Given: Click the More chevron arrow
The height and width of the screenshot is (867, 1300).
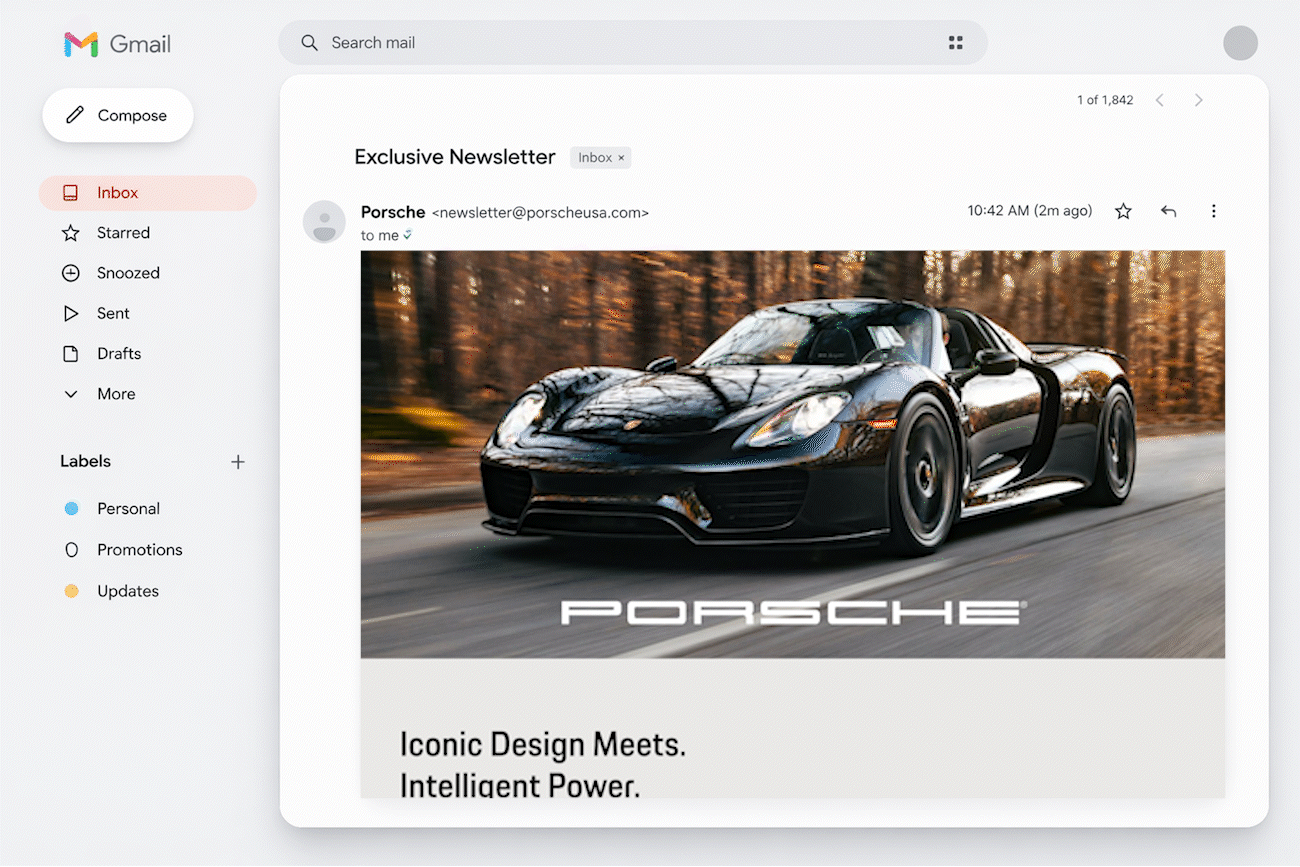Looking at the screenshot, I should (70, 394).
